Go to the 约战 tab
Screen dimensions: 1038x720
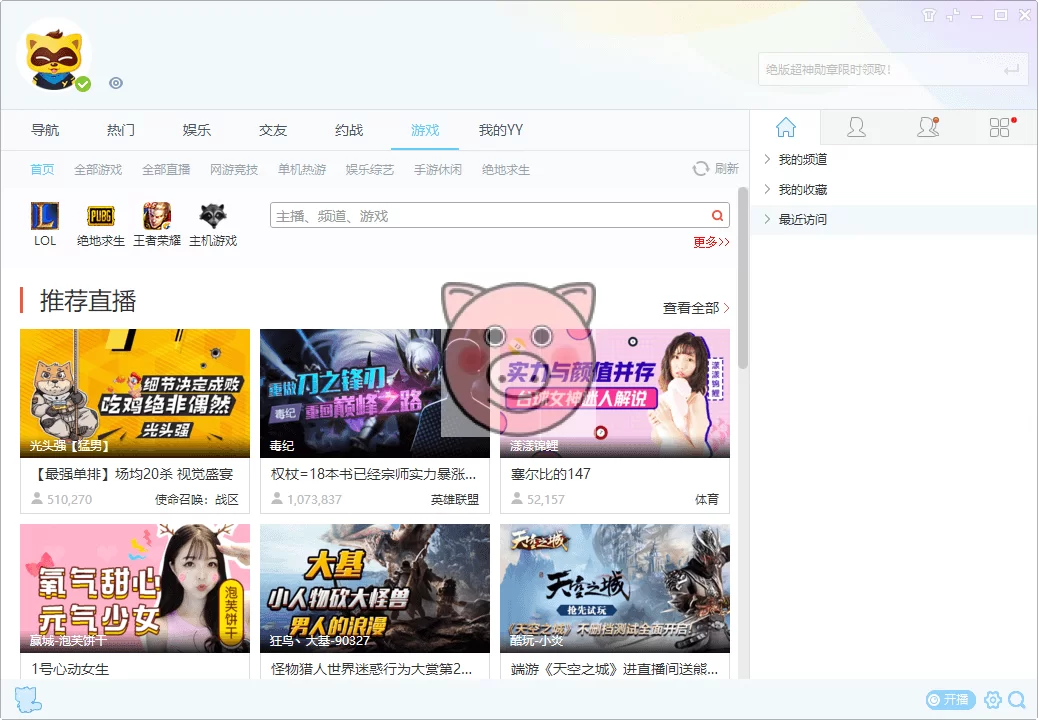(x=349, y=130)
